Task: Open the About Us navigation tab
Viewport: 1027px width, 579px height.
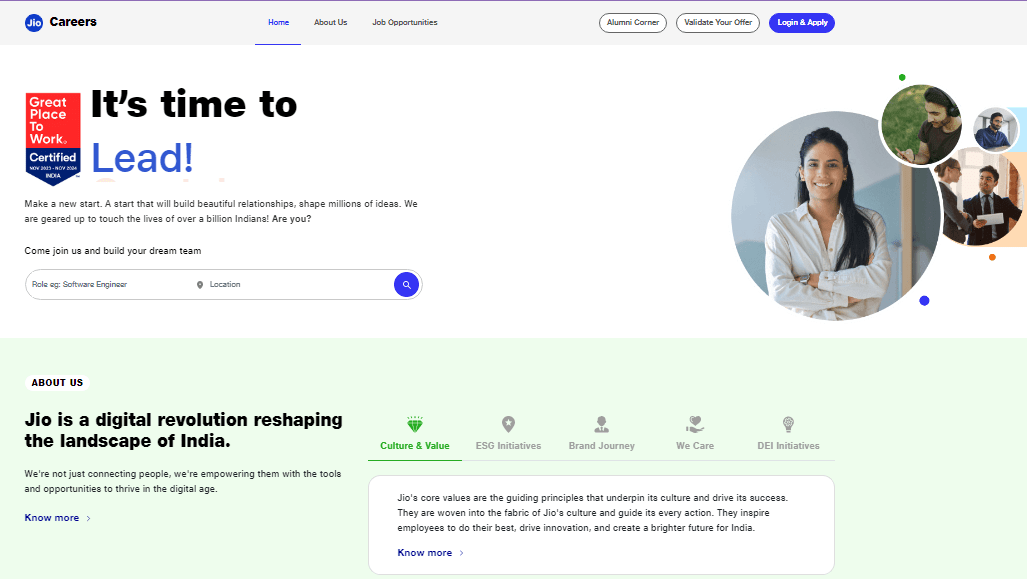Action: point(330,22)
